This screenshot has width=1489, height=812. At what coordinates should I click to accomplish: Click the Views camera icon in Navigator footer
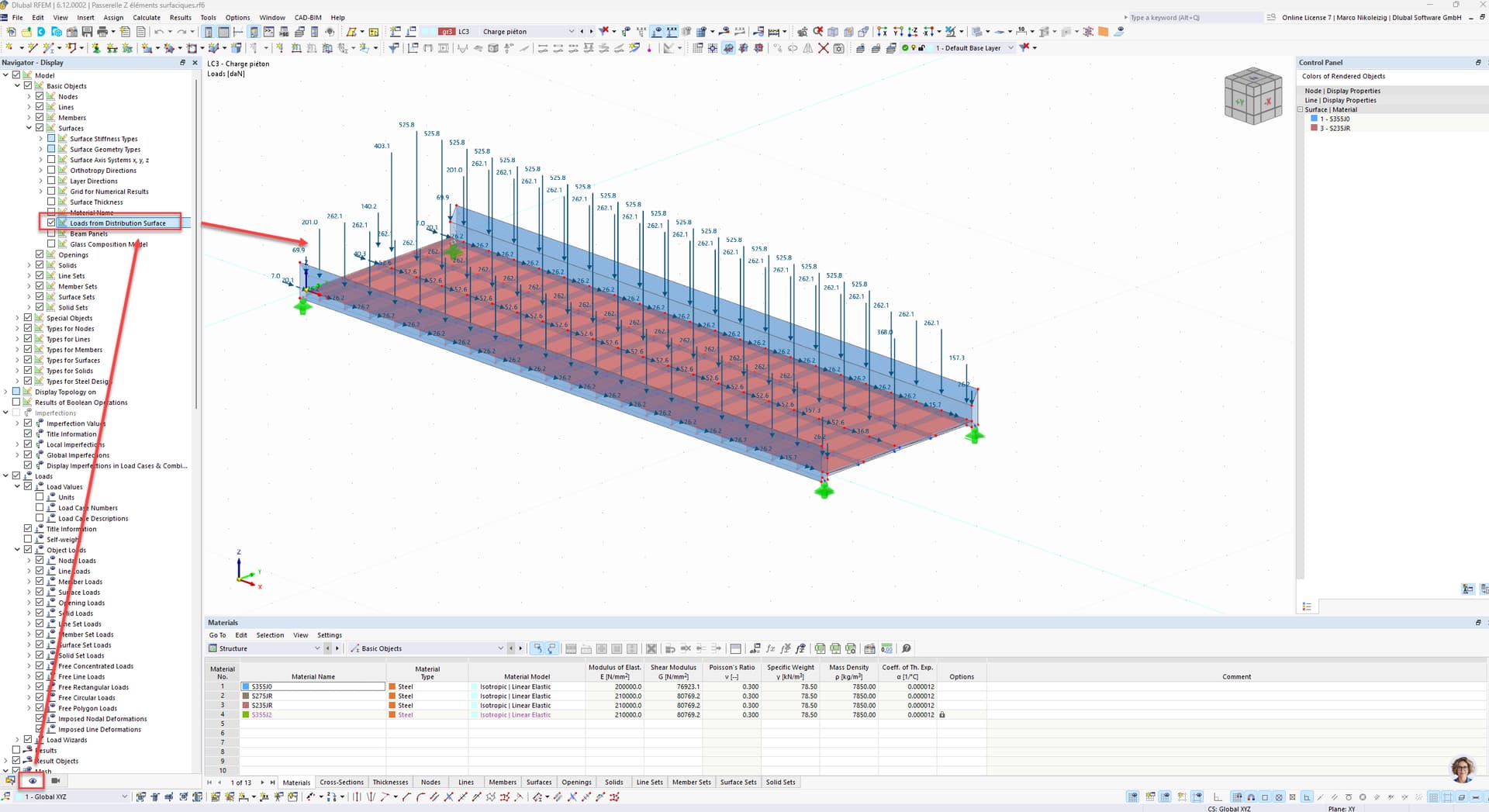tap(55, 781)
